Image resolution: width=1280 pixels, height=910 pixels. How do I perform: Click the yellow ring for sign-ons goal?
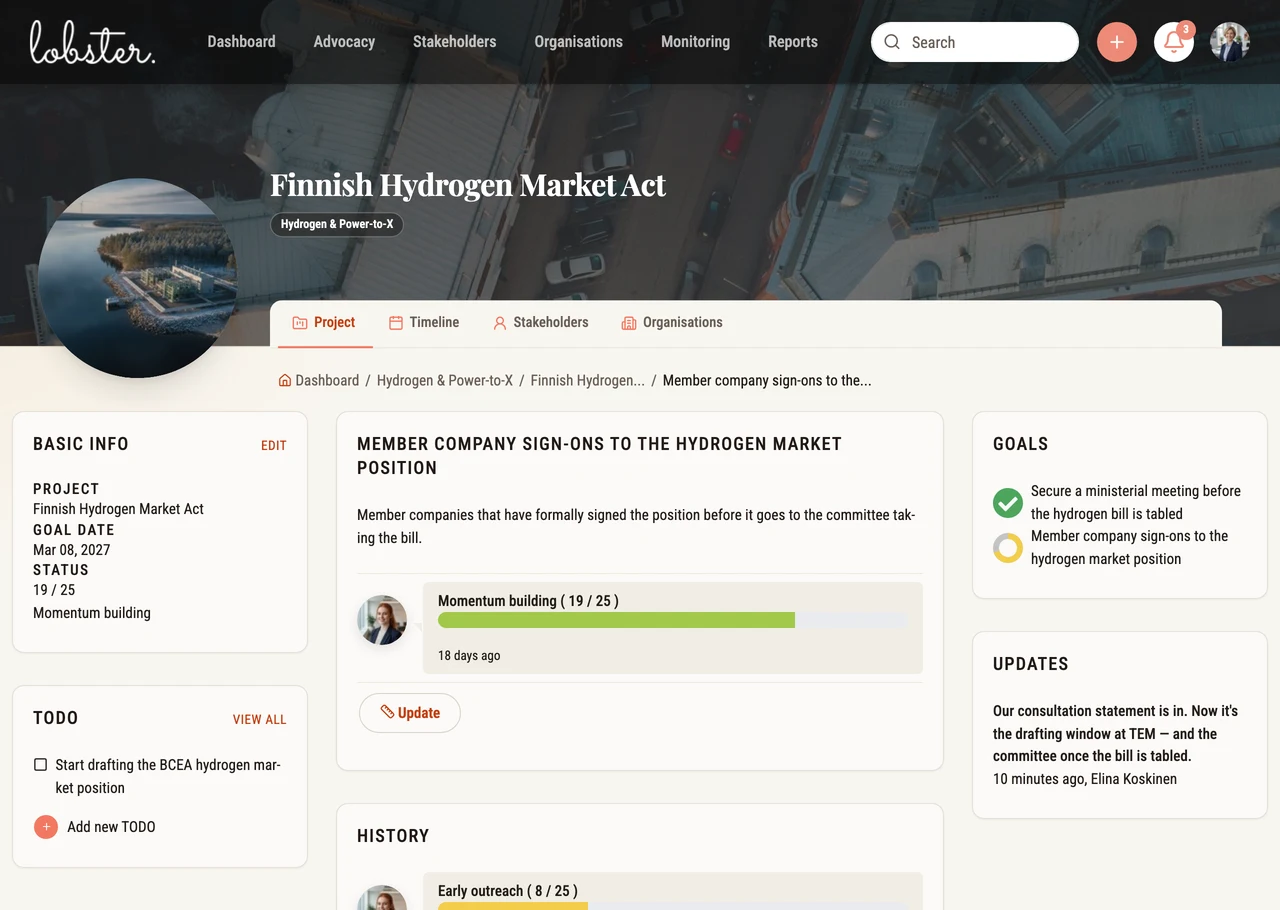[x=1008, y=547]
